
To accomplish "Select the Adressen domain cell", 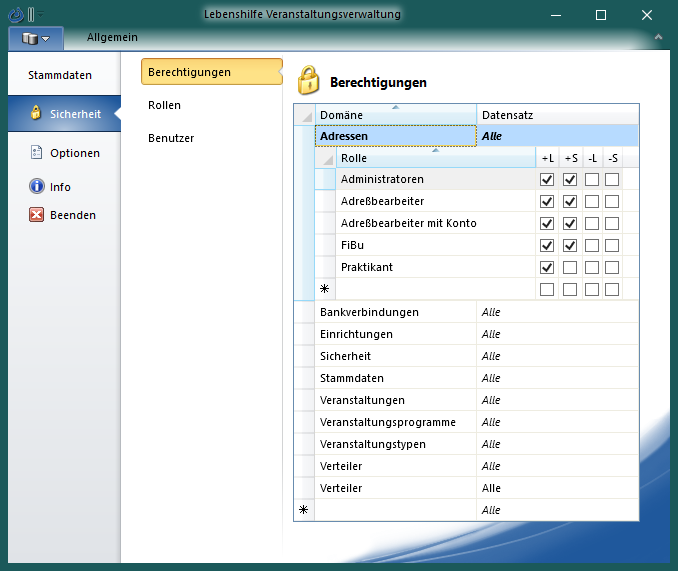I will tap(396, 136).
